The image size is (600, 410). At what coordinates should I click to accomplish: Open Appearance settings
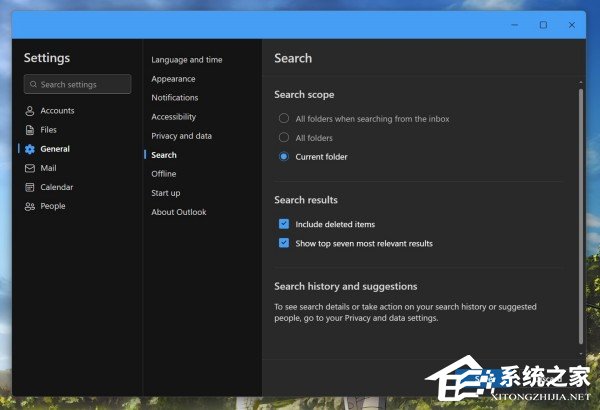tap(173, 79)
